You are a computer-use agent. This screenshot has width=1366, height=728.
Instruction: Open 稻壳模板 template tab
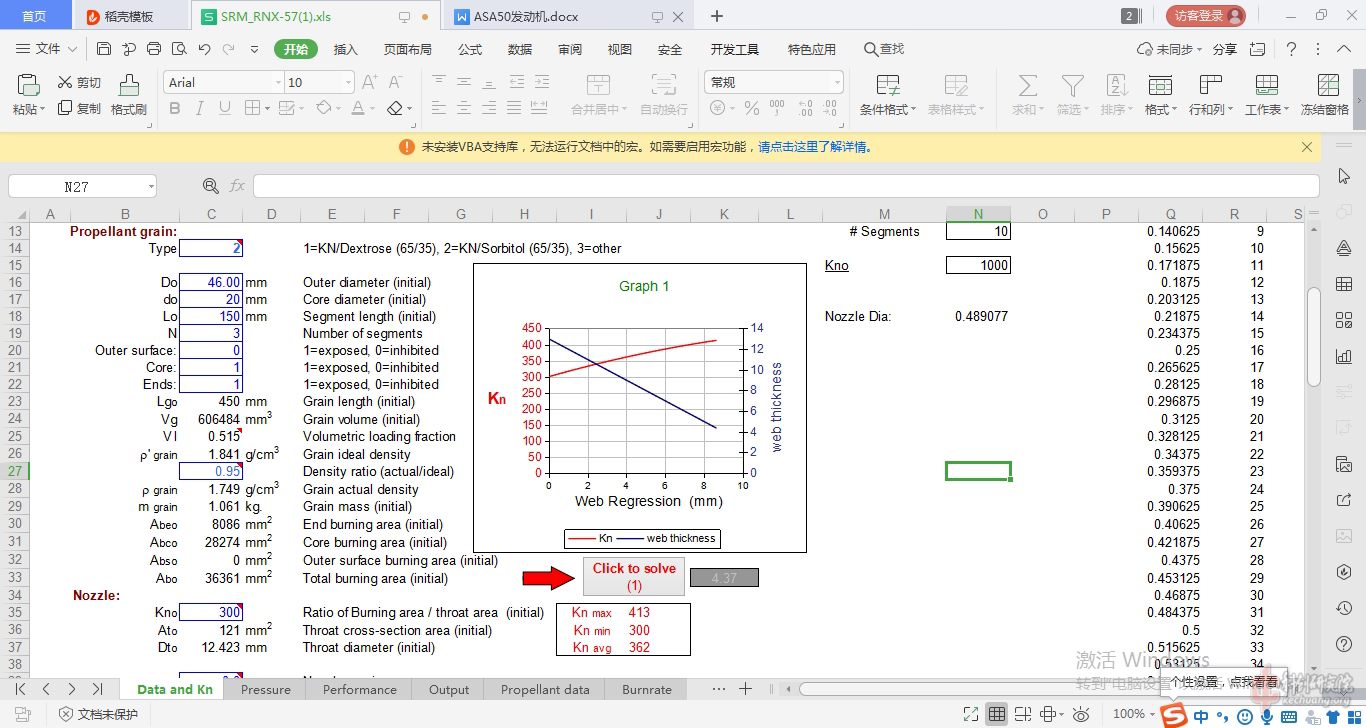pos(129,16)
